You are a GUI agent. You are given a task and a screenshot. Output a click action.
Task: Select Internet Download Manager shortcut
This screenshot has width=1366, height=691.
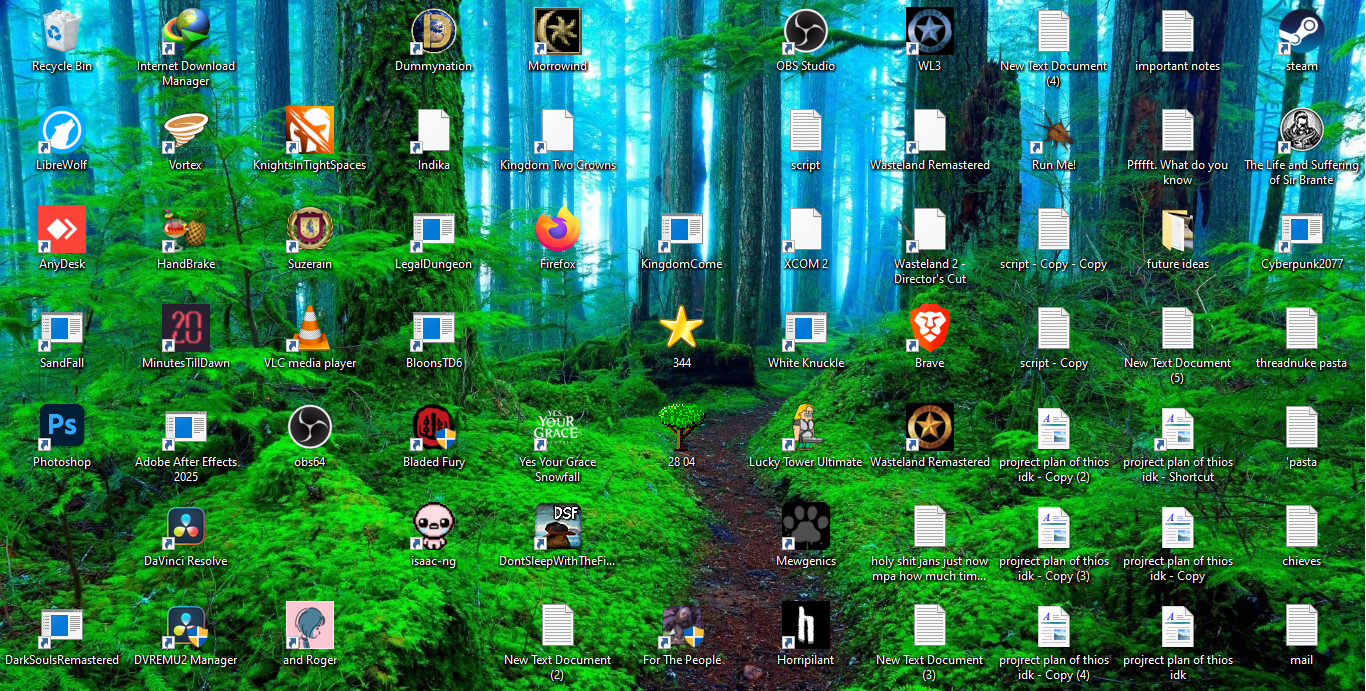pyautogui.click(x=186, y=31)
